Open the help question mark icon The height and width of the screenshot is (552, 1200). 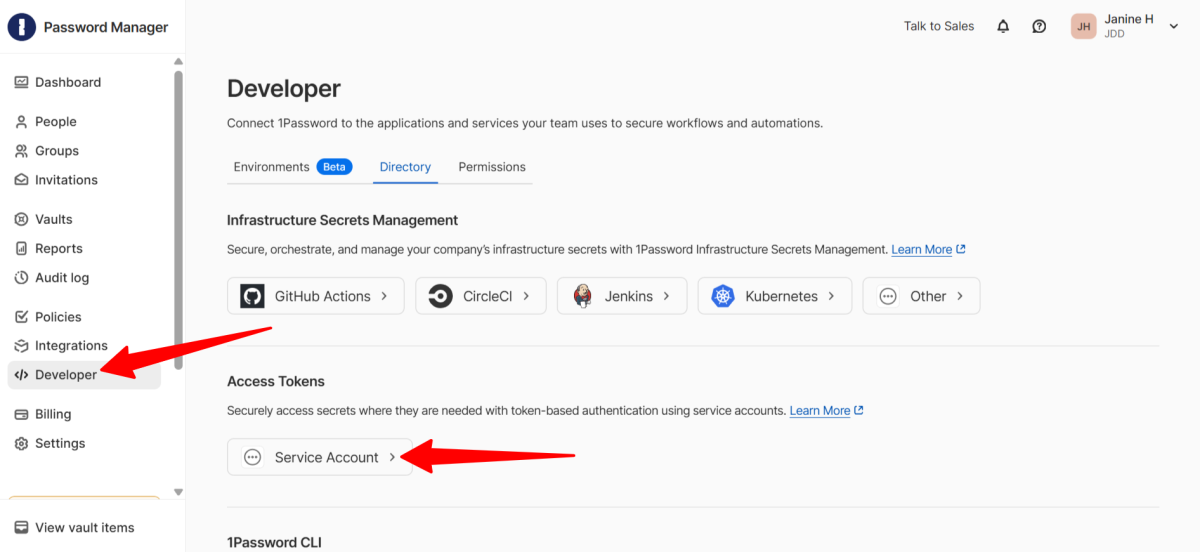pyautogui.click(x=1039, y=27)
